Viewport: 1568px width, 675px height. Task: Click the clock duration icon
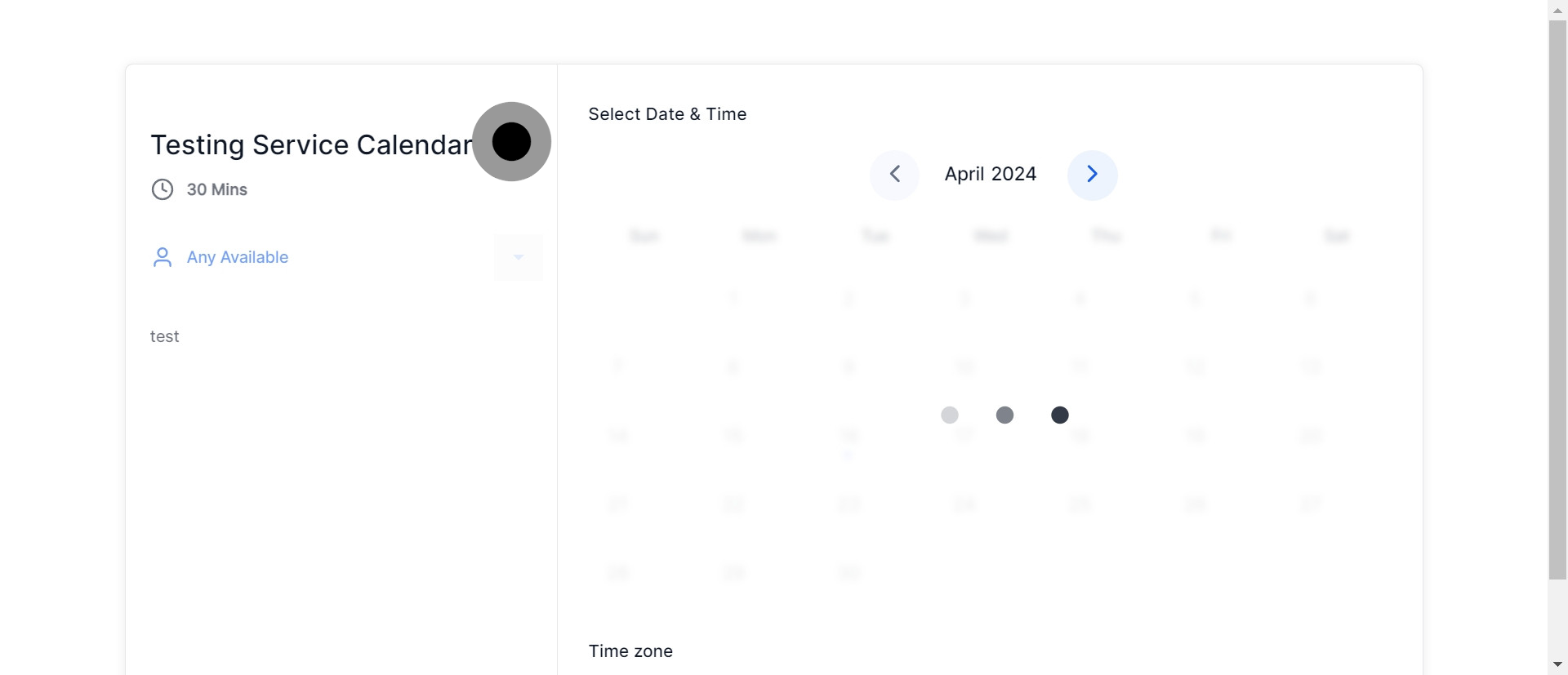tap(163, 189)
